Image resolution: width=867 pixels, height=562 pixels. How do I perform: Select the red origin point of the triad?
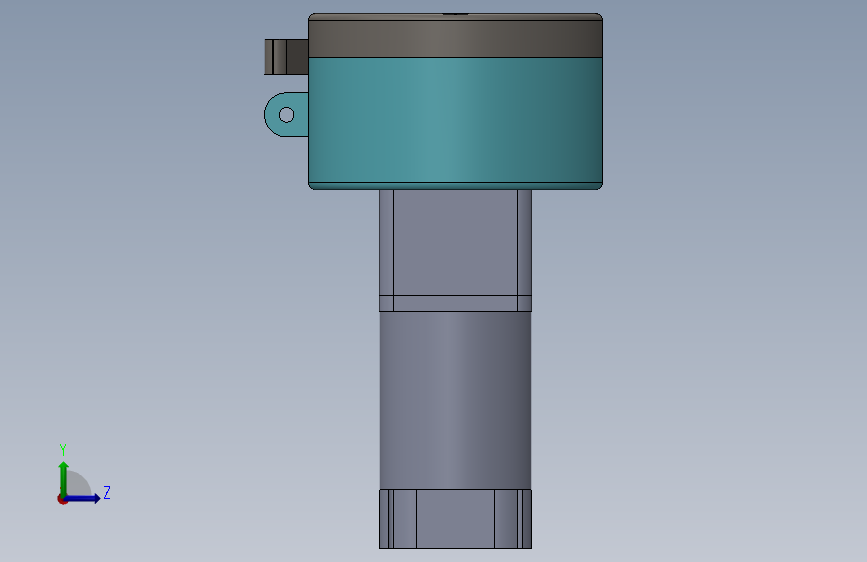62,499
